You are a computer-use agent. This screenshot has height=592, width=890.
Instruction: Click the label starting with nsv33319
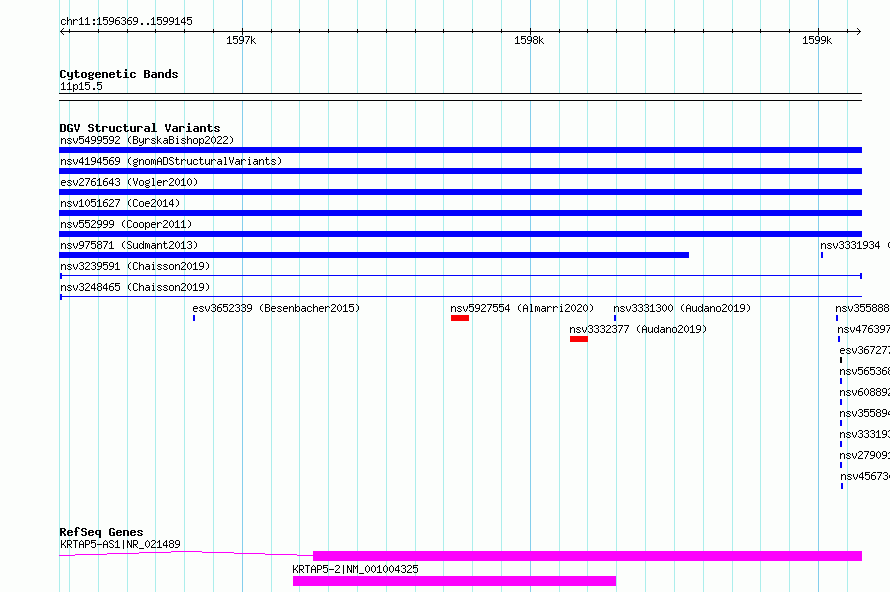[864, 434]
